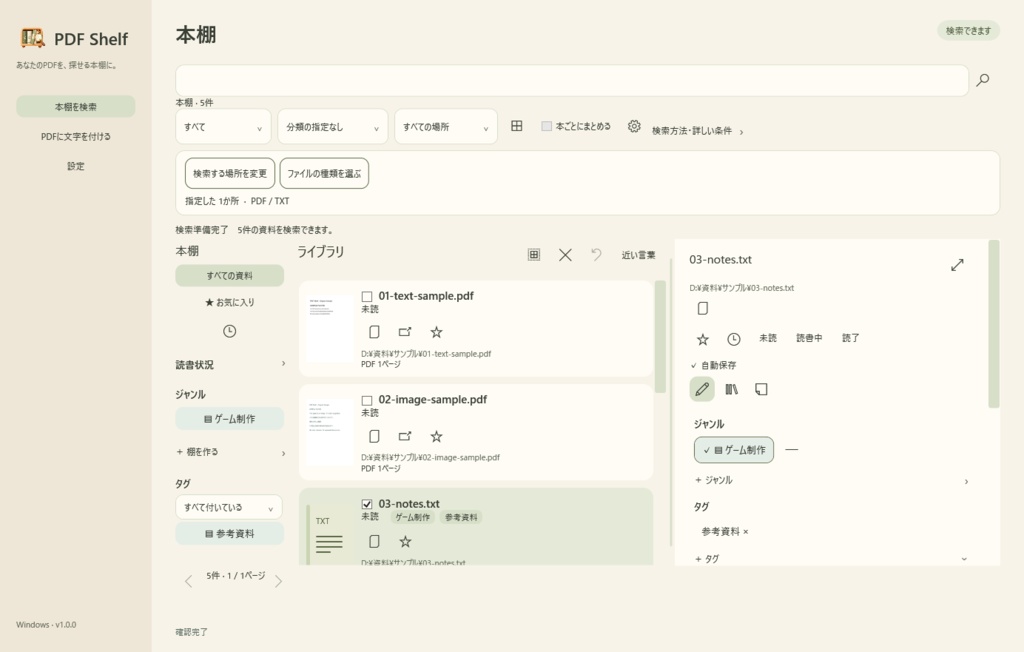This screenshot has height=652, width=1024.
Task: Favorite 02-image-sample.pdf with its star
Action: (x=436, y=436)
